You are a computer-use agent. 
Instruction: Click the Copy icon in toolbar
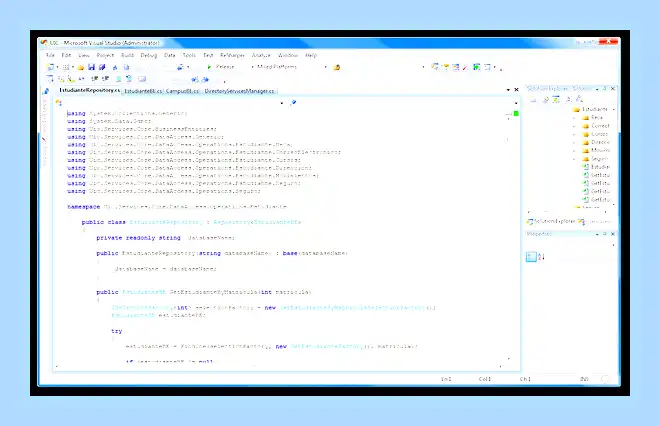tap(126, 67)
